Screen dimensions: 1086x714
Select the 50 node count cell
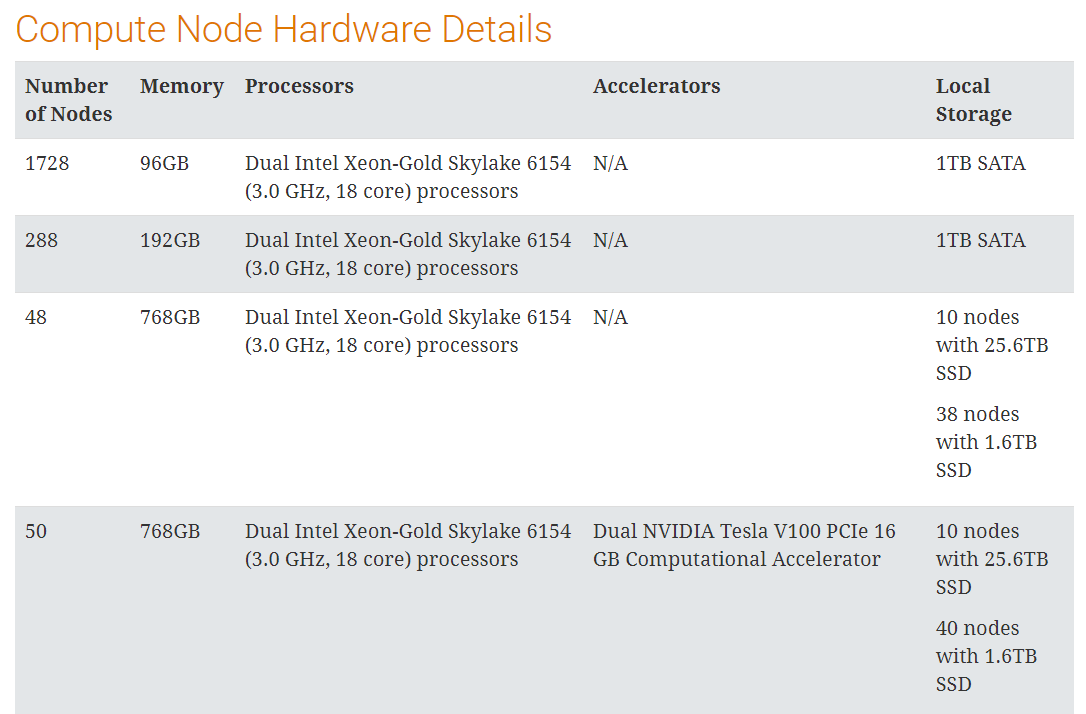(36, 531)
